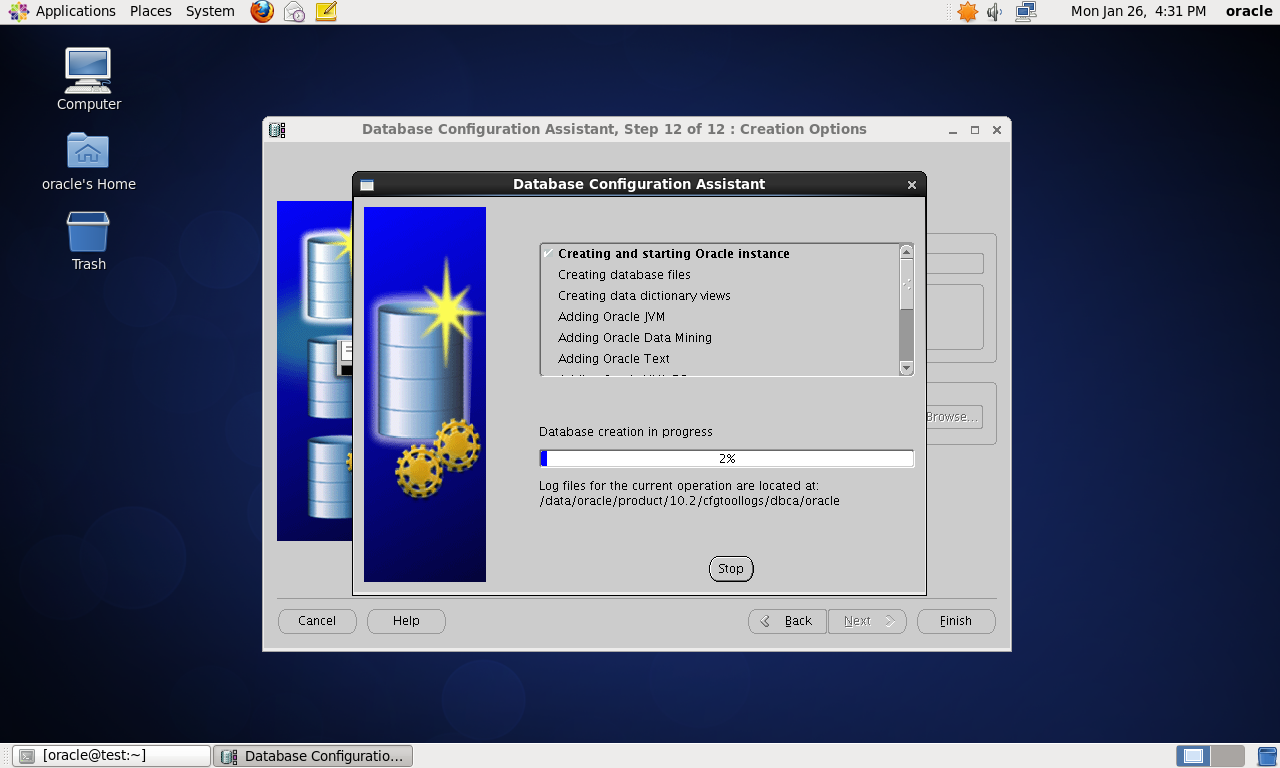Viewport: 1280px width, 768px height.
Task: Open the Computer desktop icon
Action: pos(88,79)
